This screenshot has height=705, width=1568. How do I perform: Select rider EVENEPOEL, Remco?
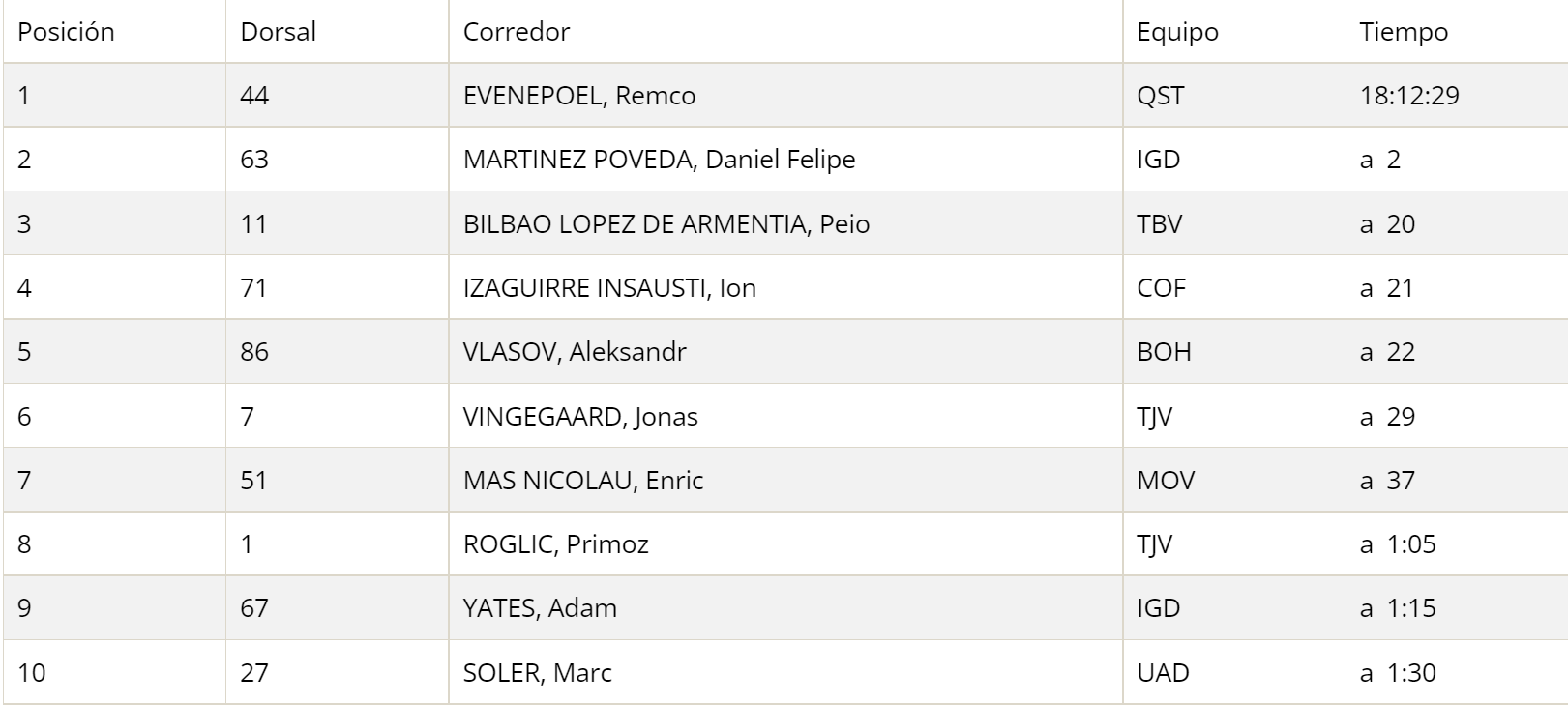coord(579,96)
